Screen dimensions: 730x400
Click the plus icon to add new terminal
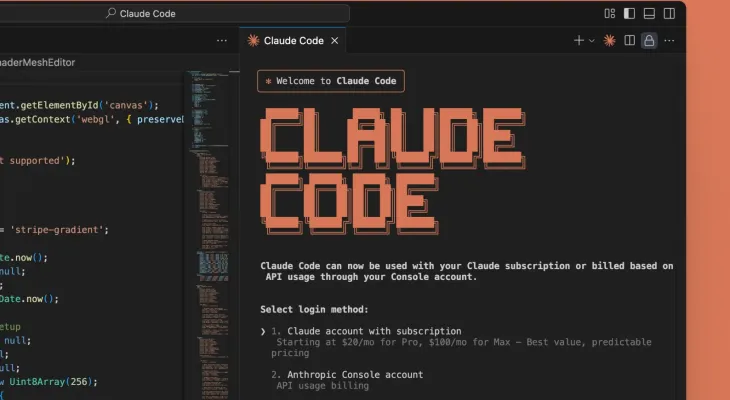click(579, 41)
